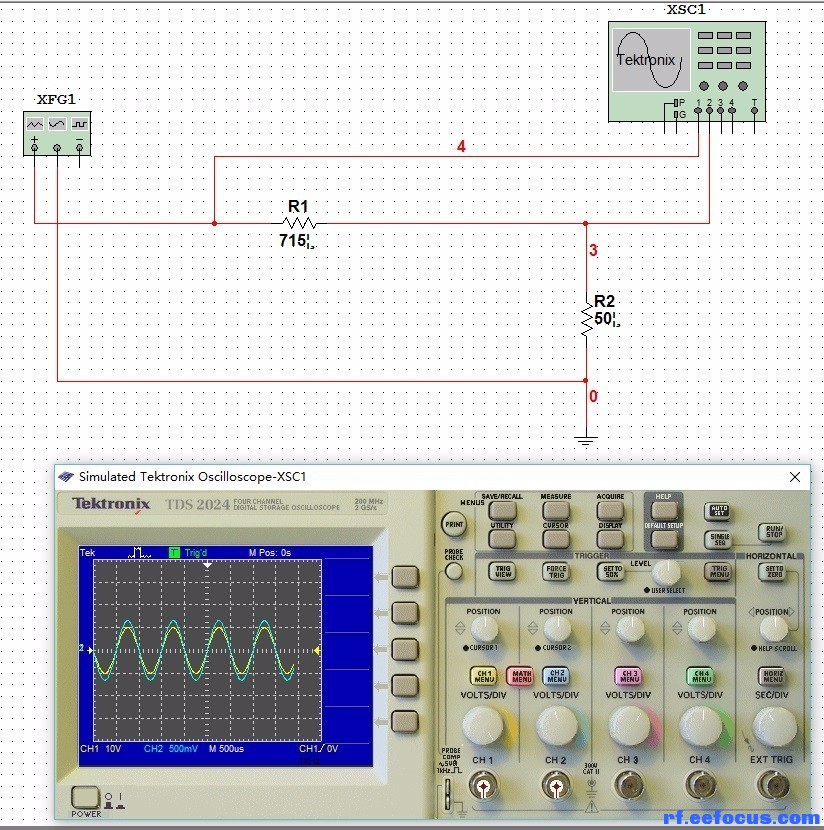Viewport: 824px width, 830px height.
Task: Select the XSC1 Tektronix oscilloscope component
Action: click(687, 71)
